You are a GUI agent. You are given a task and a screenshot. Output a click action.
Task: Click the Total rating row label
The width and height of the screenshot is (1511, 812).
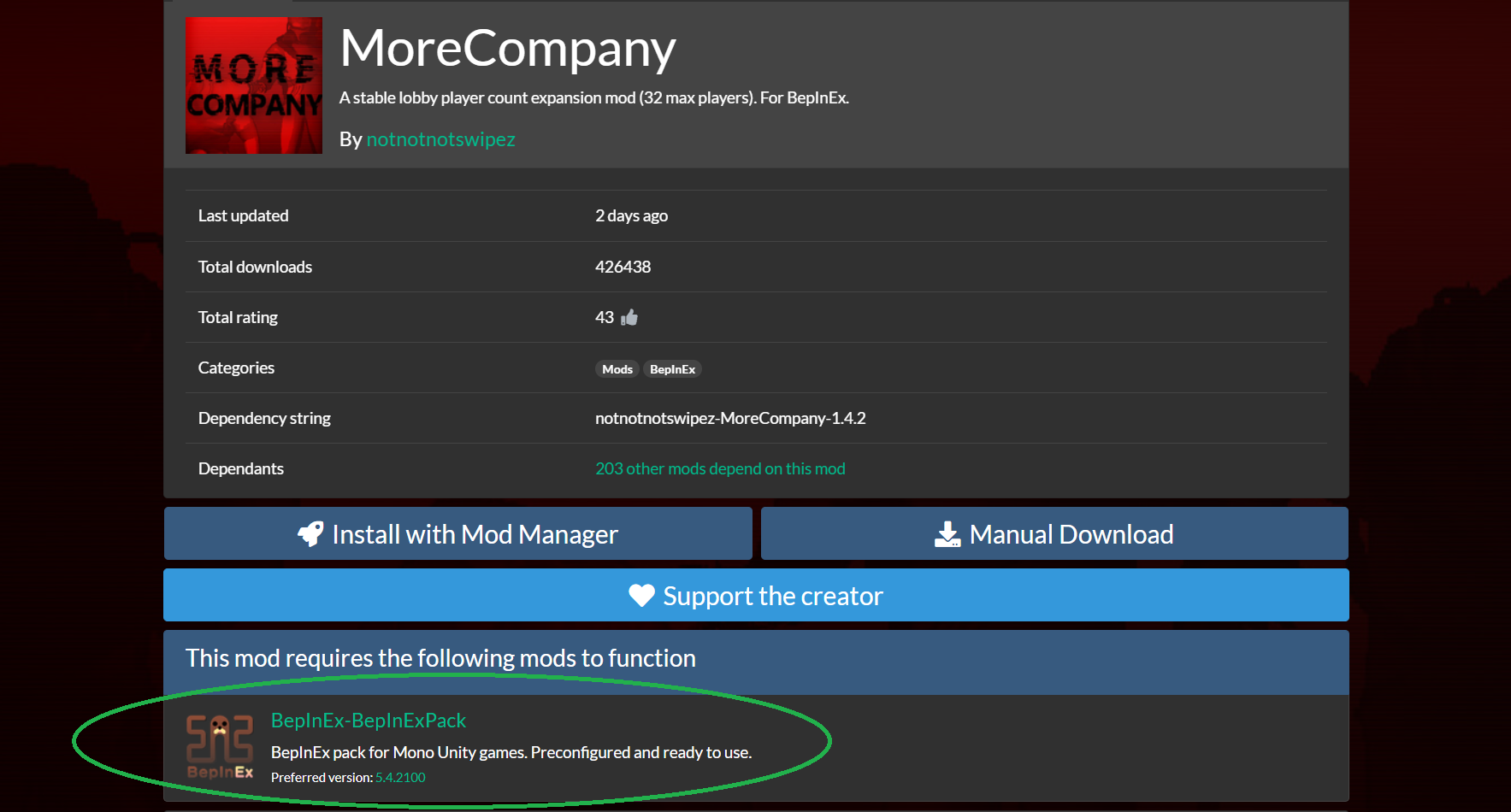click(238, 317)
